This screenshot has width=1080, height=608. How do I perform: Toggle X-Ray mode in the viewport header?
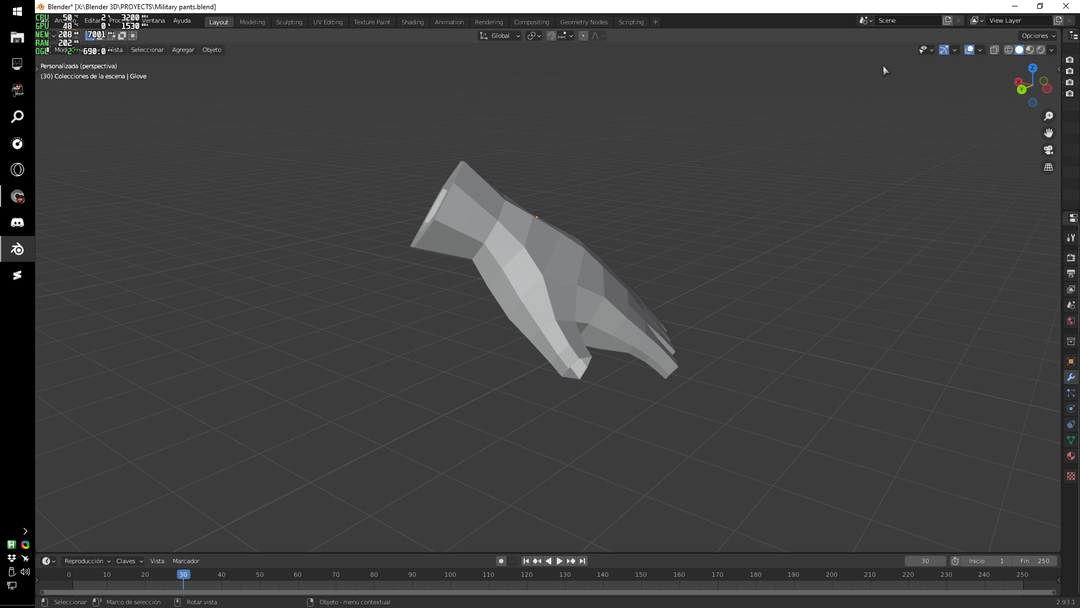pos(994,49)
